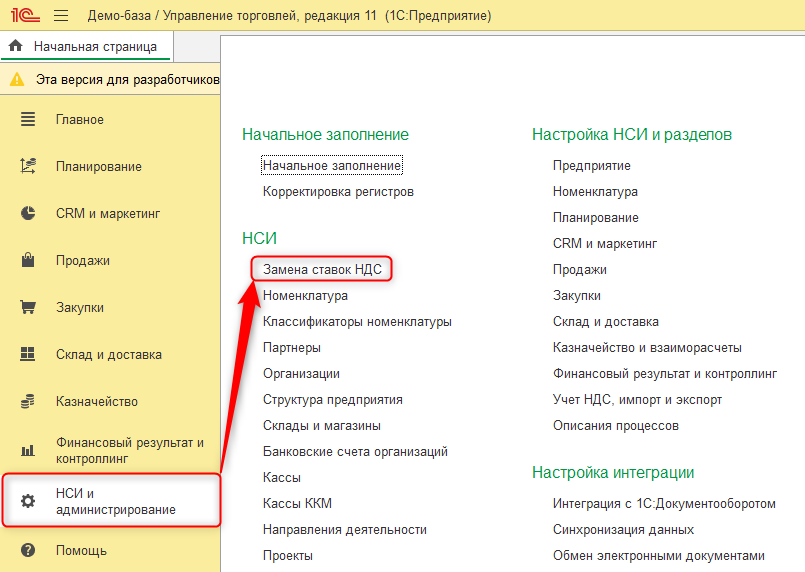
Task: Open the Организации link
Action: coord(301,373)
